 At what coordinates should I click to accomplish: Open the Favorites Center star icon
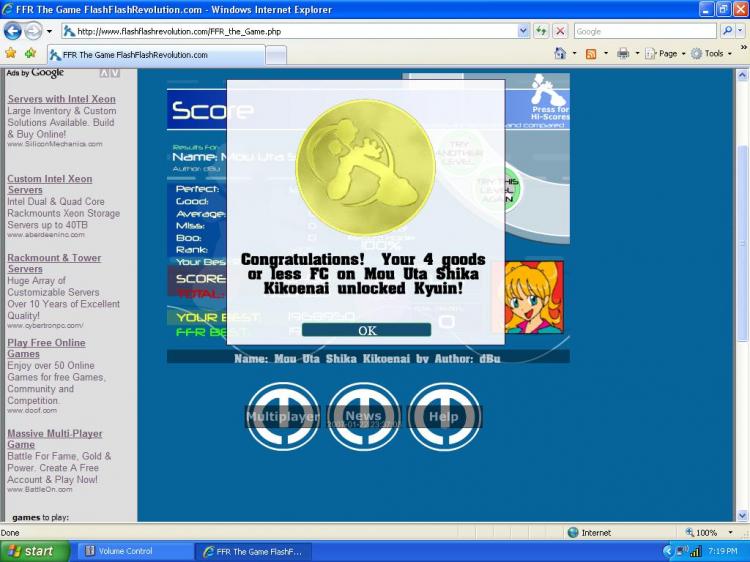click(x=11, y=53)
